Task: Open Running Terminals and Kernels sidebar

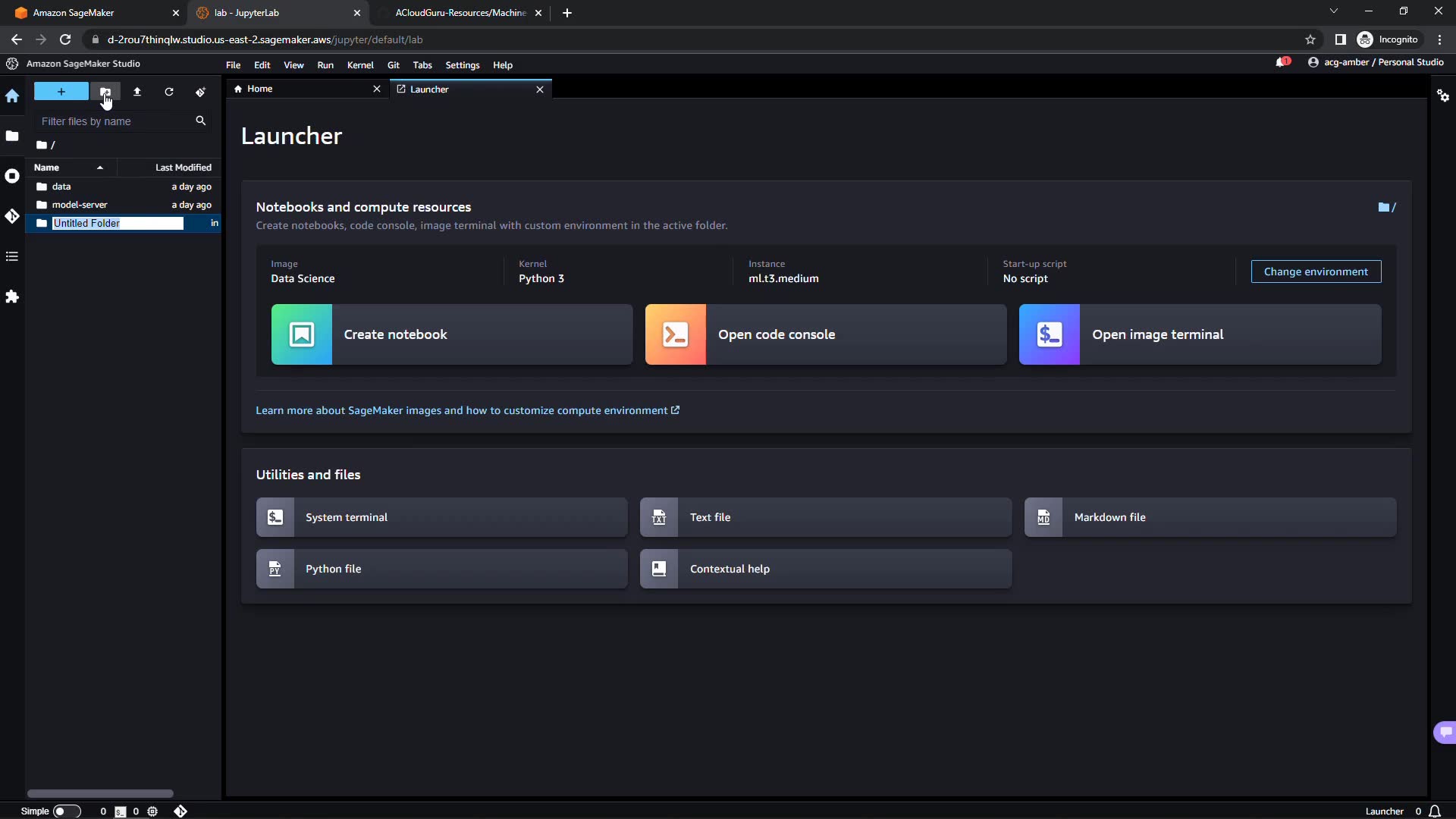Action: (x=12, y=176)
